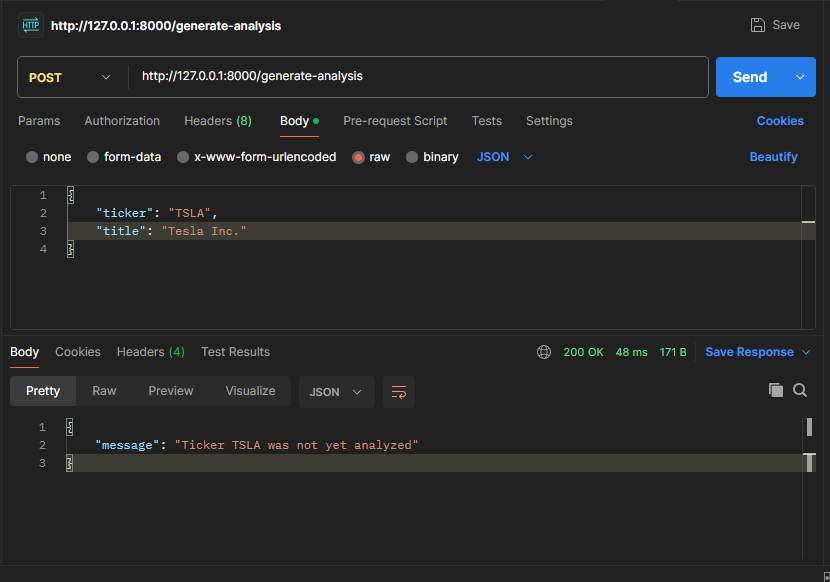Open the Headers (8) request tab
Viewport: 830px width, 582px height.
click(217, 121)
